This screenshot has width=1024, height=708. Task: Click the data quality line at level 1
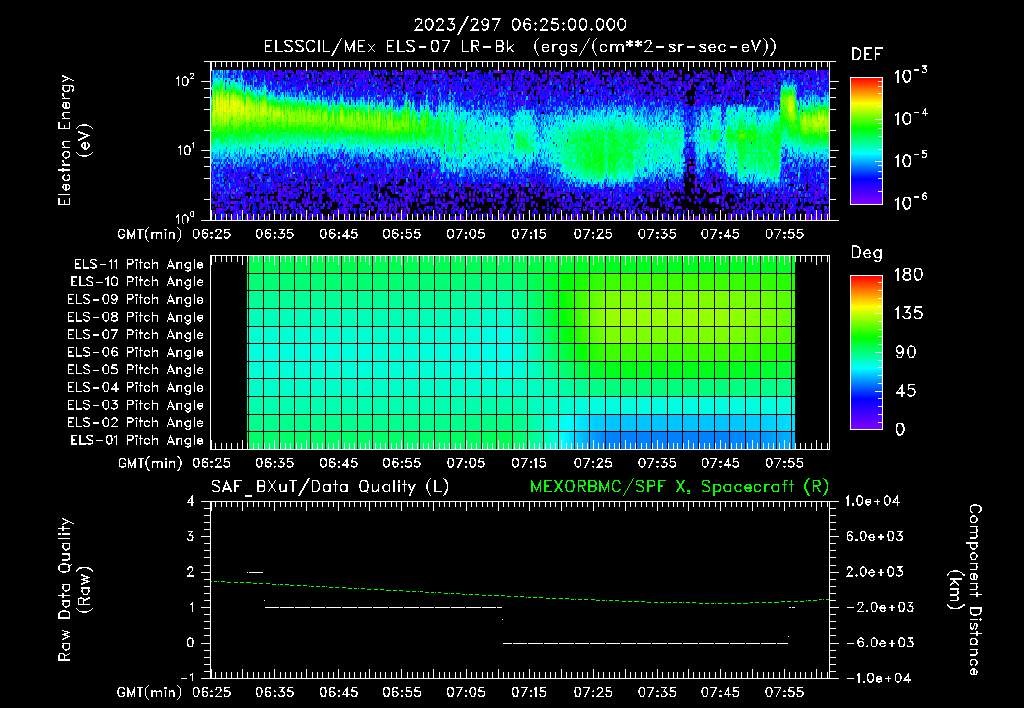[x=383, y=607]
